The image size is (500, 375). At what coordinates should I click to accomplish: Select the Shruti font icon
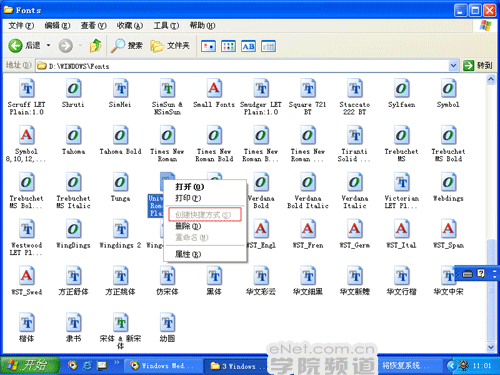[73, 89]
